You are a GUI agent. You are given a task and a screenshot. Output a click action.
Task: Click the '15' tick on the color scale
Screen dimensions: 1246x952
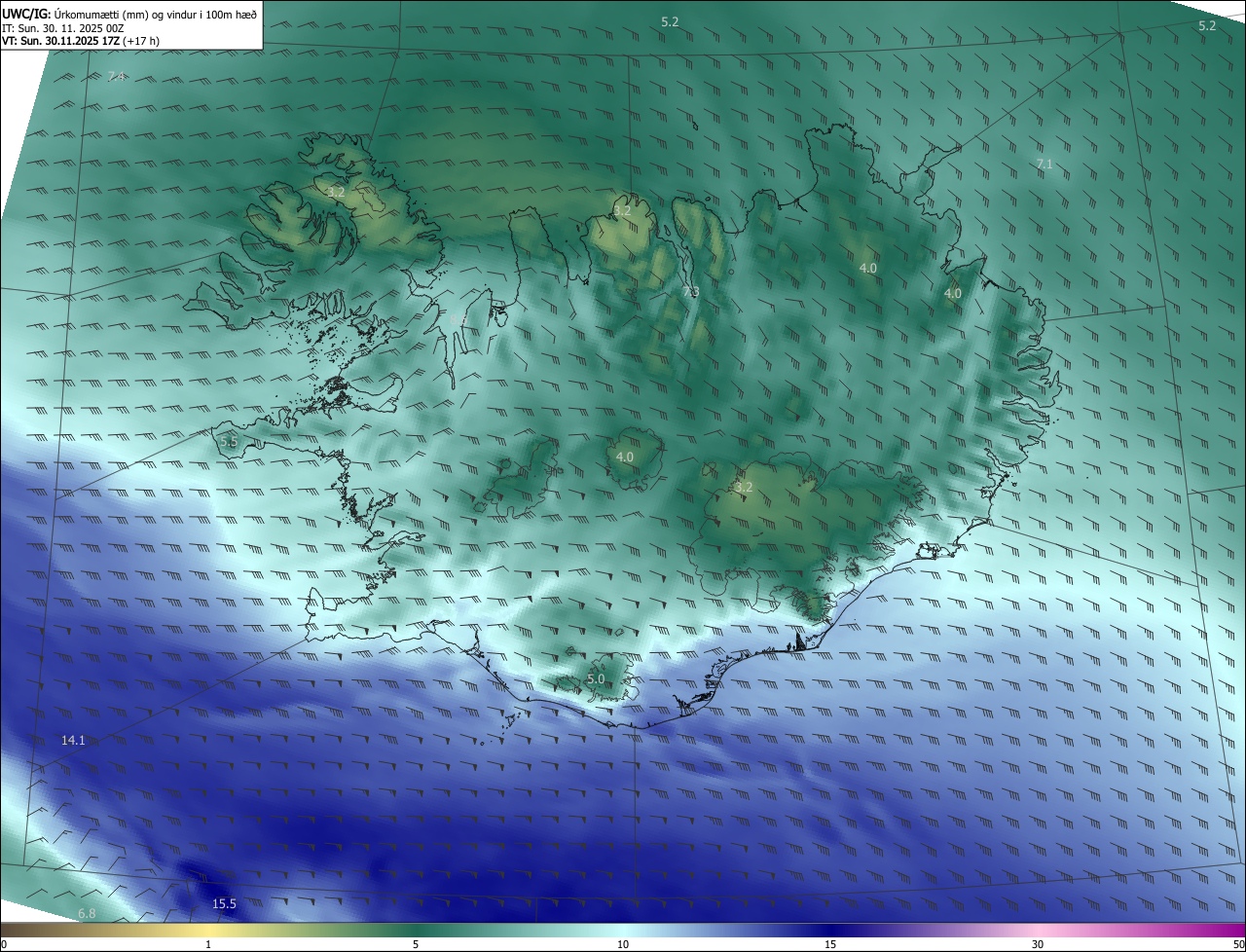point(830,944)
